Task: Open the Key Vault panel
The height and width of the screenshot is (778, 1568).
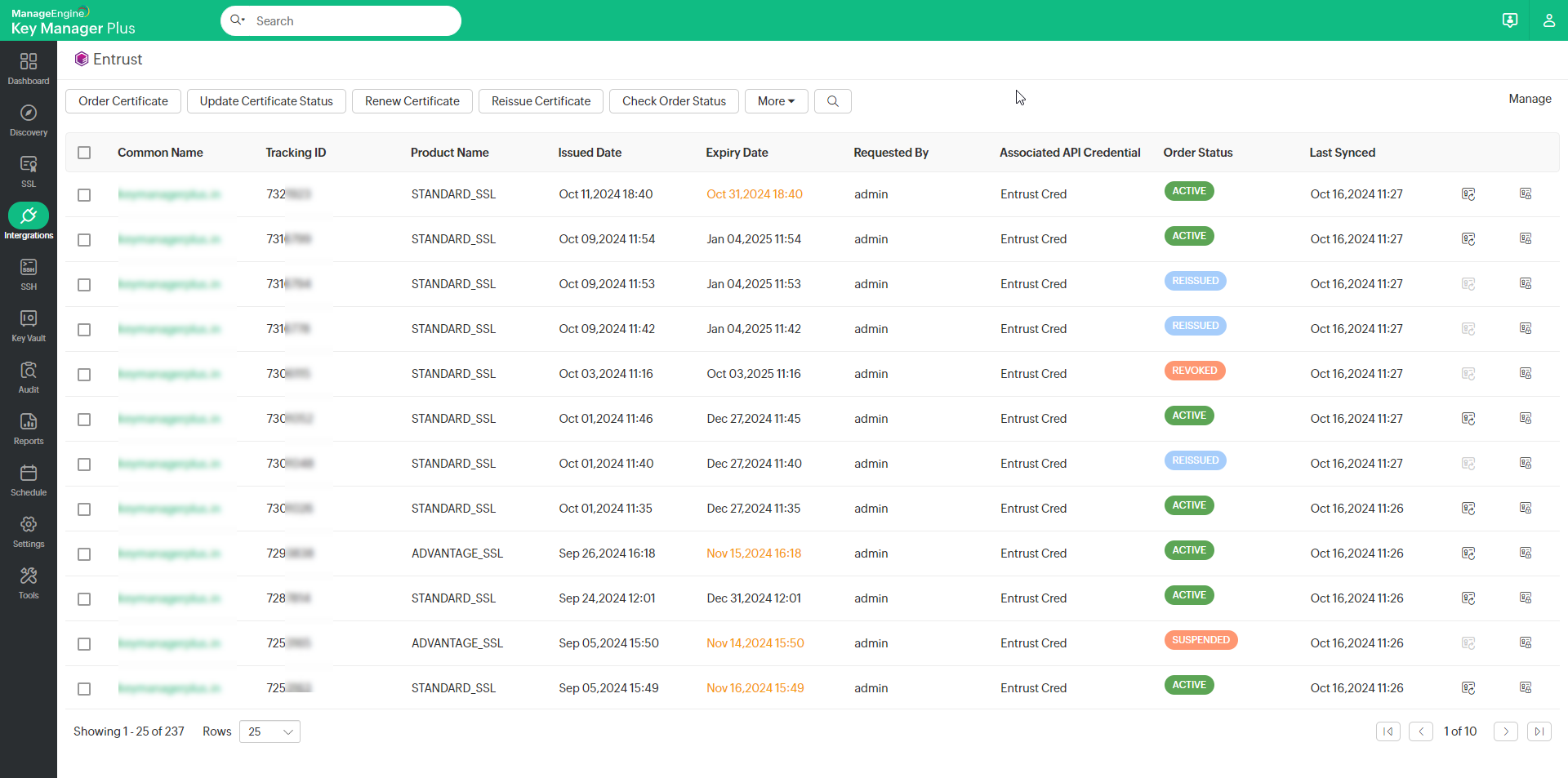Action: pyautogui.click(x=29, y=323)
